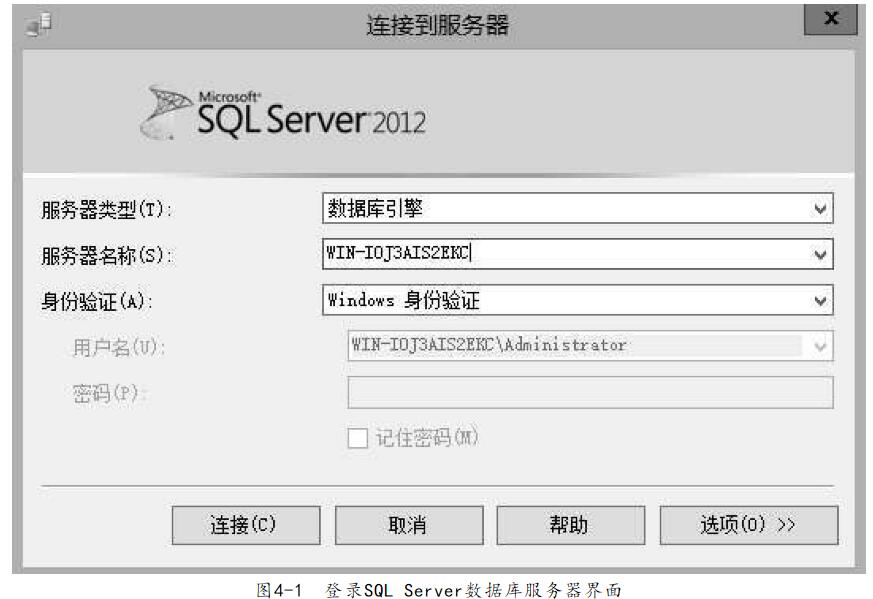The width and height of the screenshot is (873, 599).
Task: Open help with the 帮助 button
Action: tap(570, 525)
